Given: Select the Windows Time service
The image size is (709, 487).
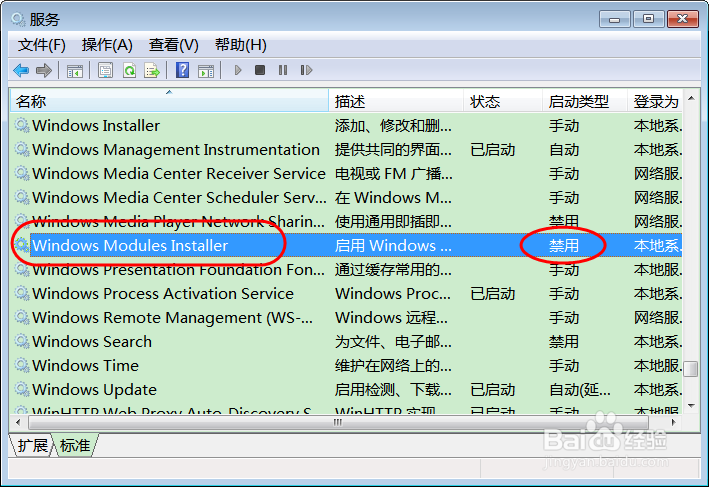Looking at the screenshot, I should tap(346, 365).
